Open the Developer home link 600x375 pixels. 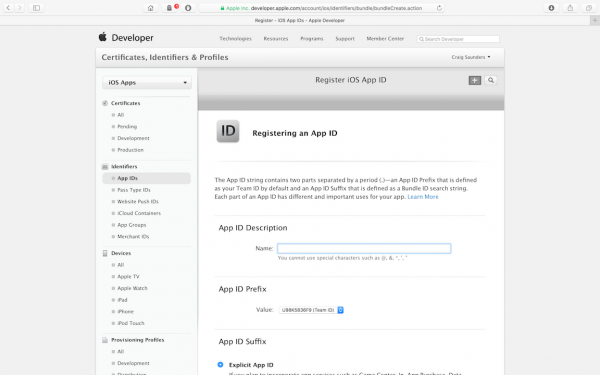pos(132,38)
